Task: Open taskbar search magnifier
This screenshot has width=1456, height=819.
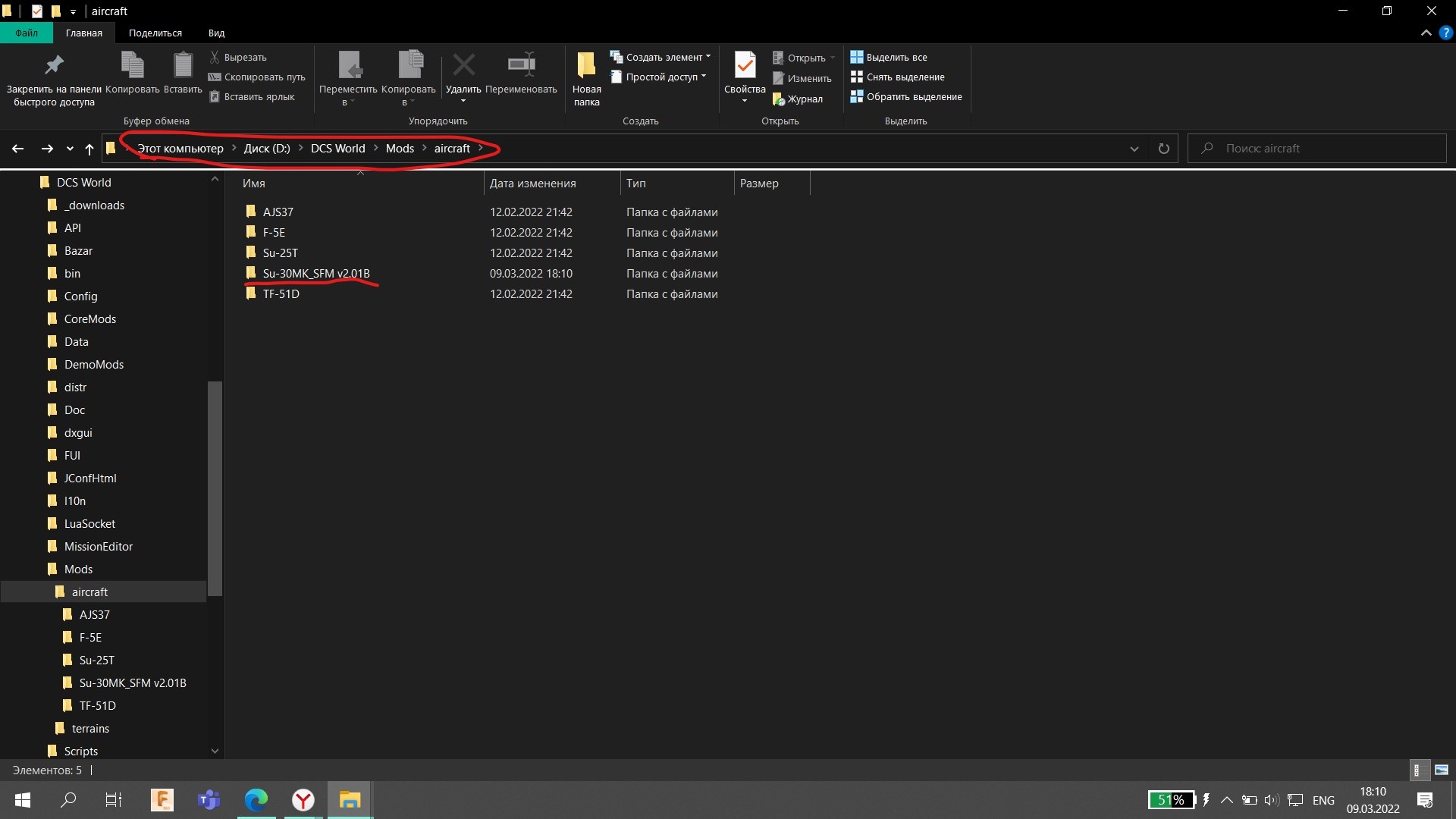Action: point(68,799)
